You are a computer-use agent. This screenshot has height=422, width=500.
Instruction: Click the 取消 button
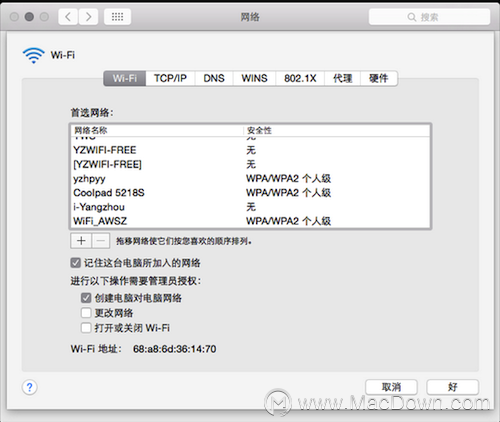point(391,387)
